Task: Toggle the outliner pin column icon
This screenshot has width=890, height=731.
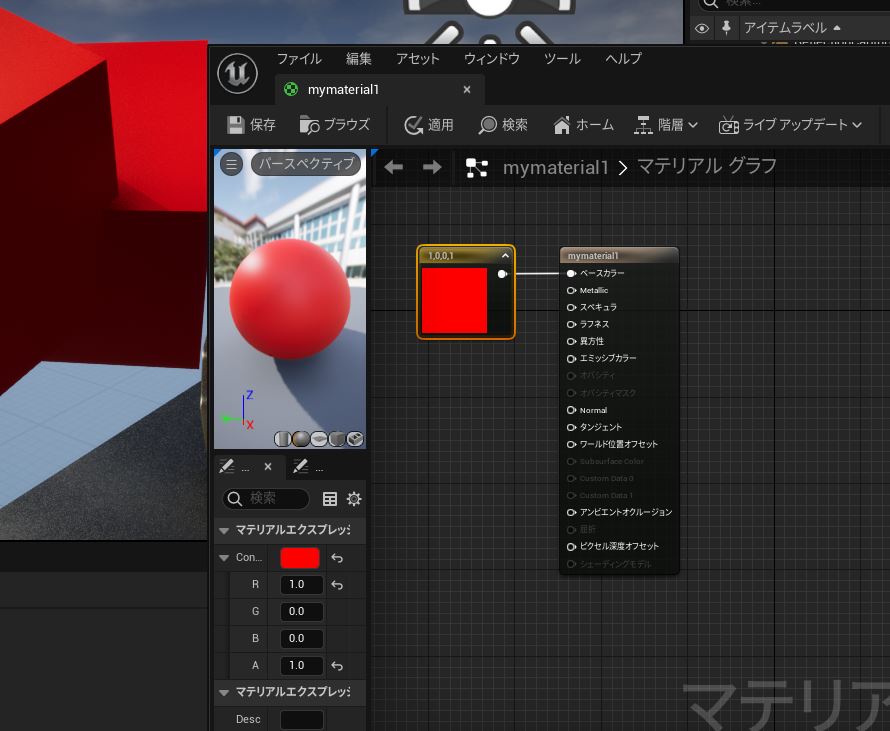Action: tap(726, 28)
